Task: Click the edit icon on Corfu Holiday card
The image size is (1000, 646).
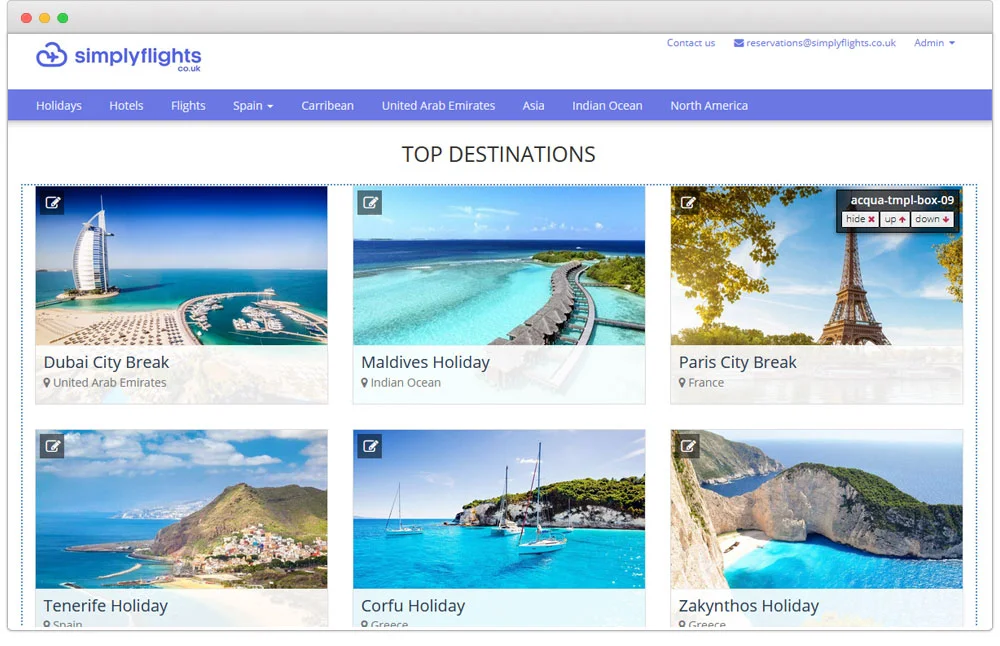Action: (370, 446)
